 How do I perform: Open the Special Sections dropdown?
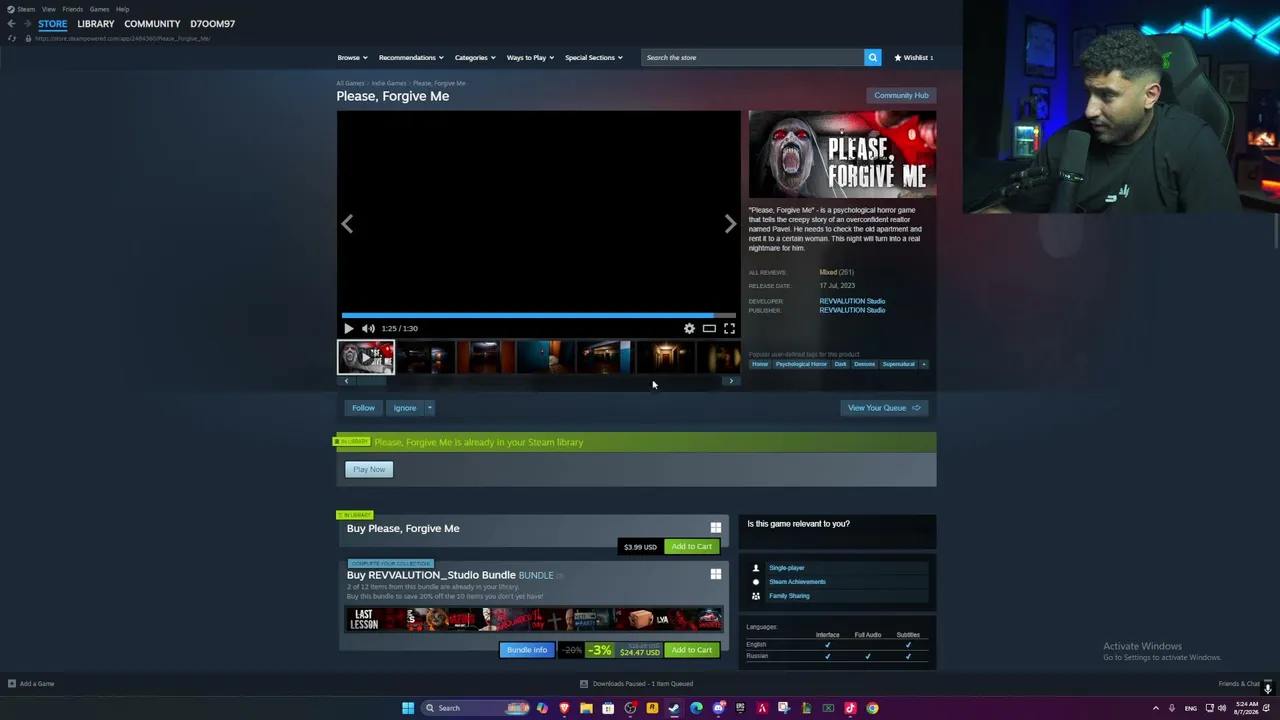point(594,57)
